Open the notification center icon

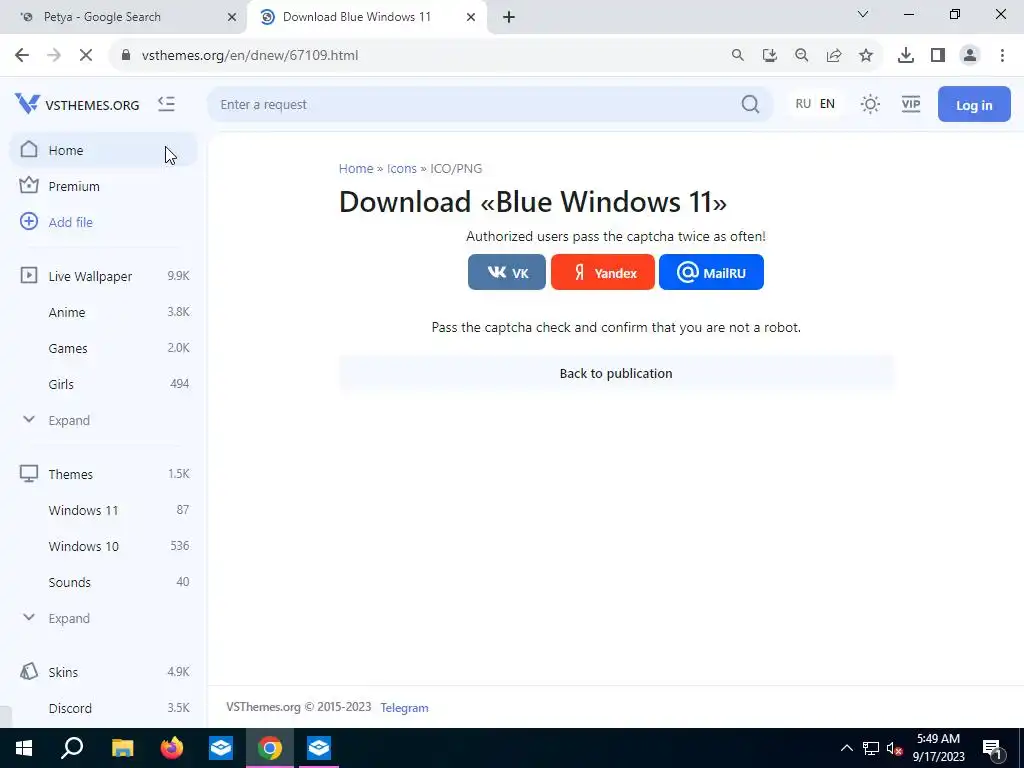[x=992, y=748]
